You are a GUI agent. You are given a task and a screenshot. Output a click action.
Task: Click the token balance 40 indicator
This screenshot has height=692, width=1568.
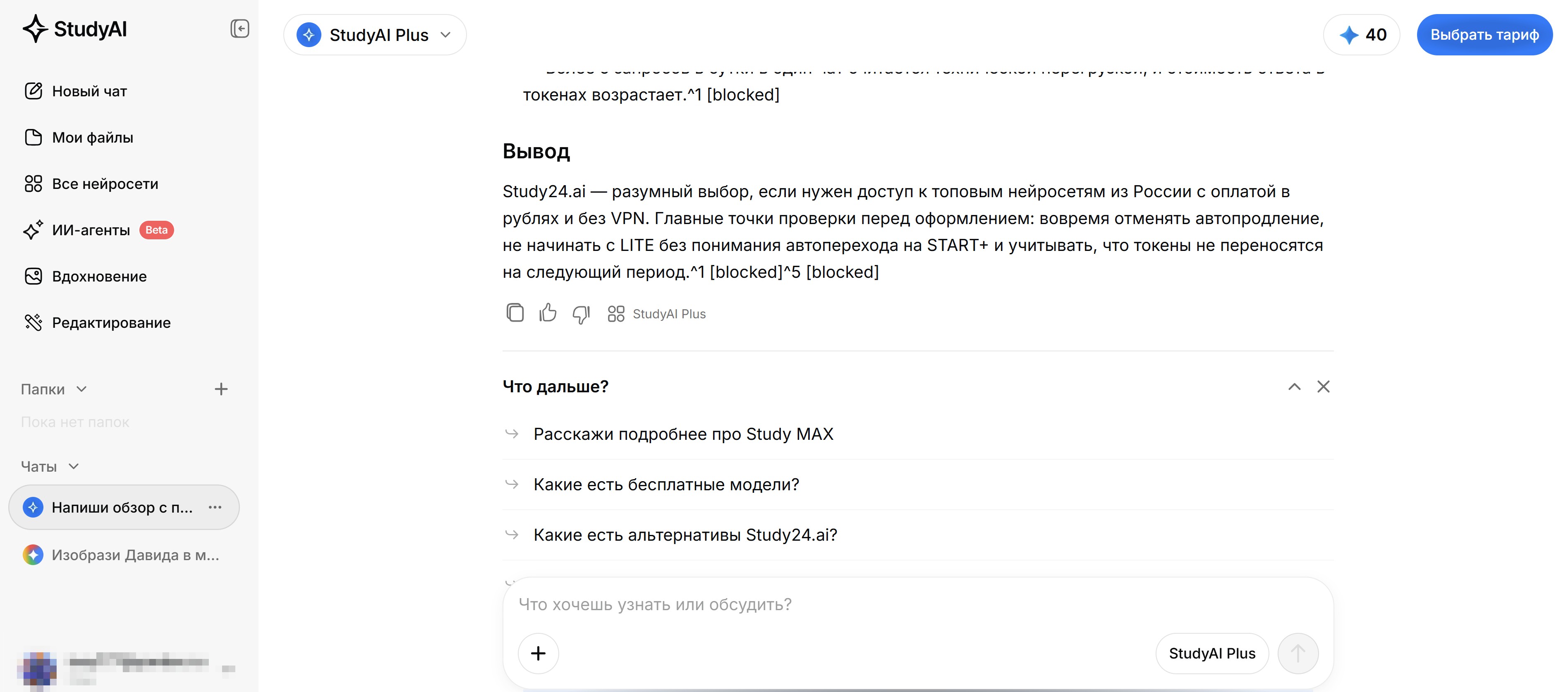(1362, 35)
